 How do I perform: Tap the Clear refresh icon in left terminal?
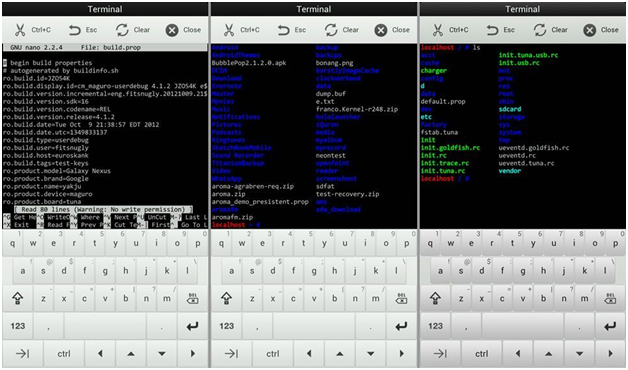[122, 30]
